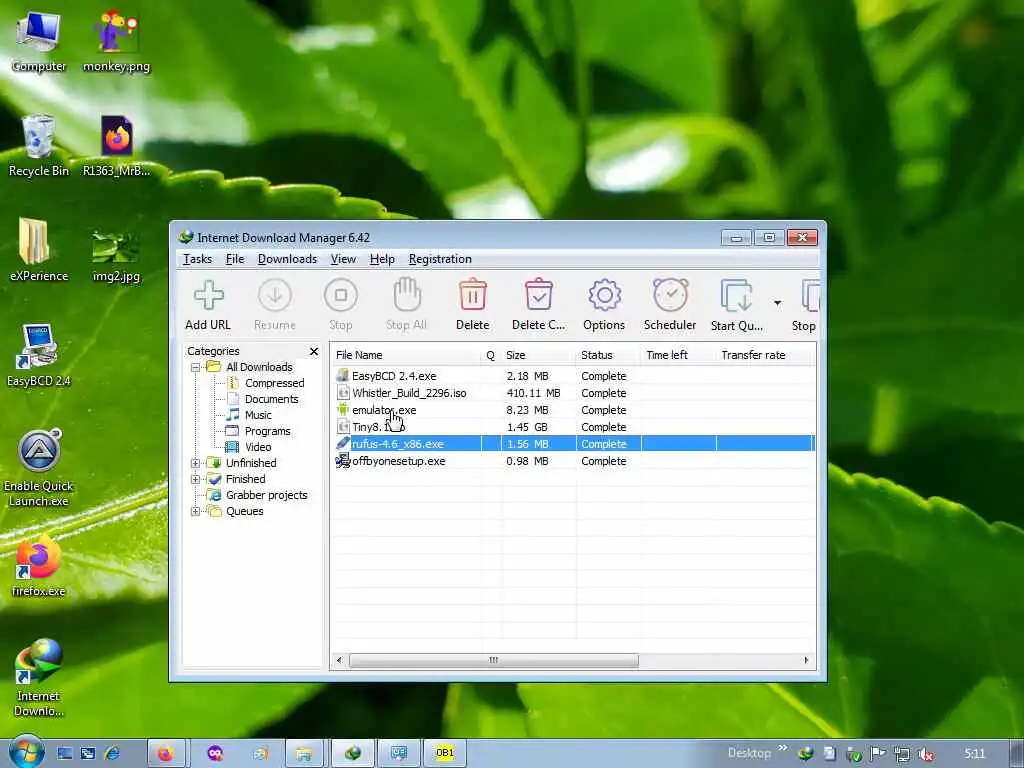Expand the Desktop toolbar chevron on taskbar
Image resolution: width=1024 pixels, height=768 pixels.
point(782,748)
